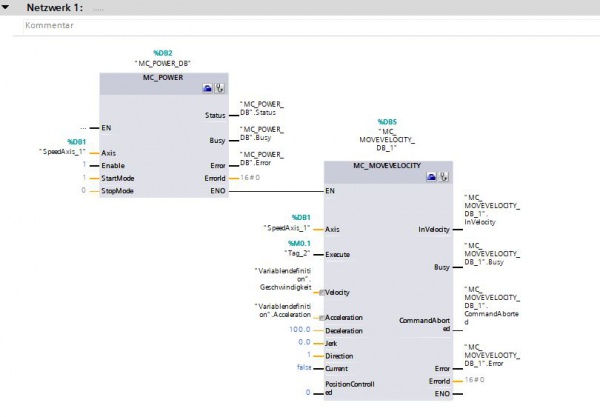Viewport: 600px width, 417px height.
Task: Open MC_POWER block diagnostics icon
Action: (x=218, y=88)
